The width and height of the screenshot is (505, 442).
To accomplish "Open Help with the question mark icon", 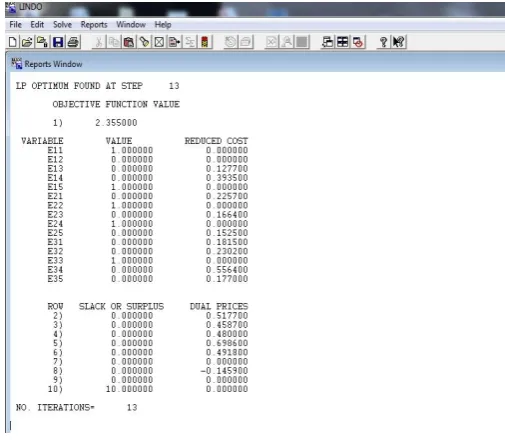I will [383, 42].
